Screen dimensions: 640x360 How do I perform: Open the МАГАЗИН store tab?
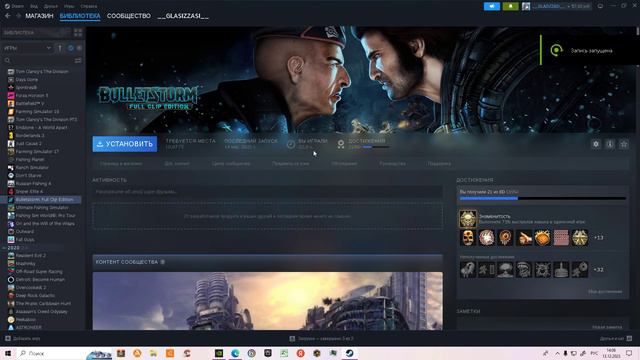(39, 16)
